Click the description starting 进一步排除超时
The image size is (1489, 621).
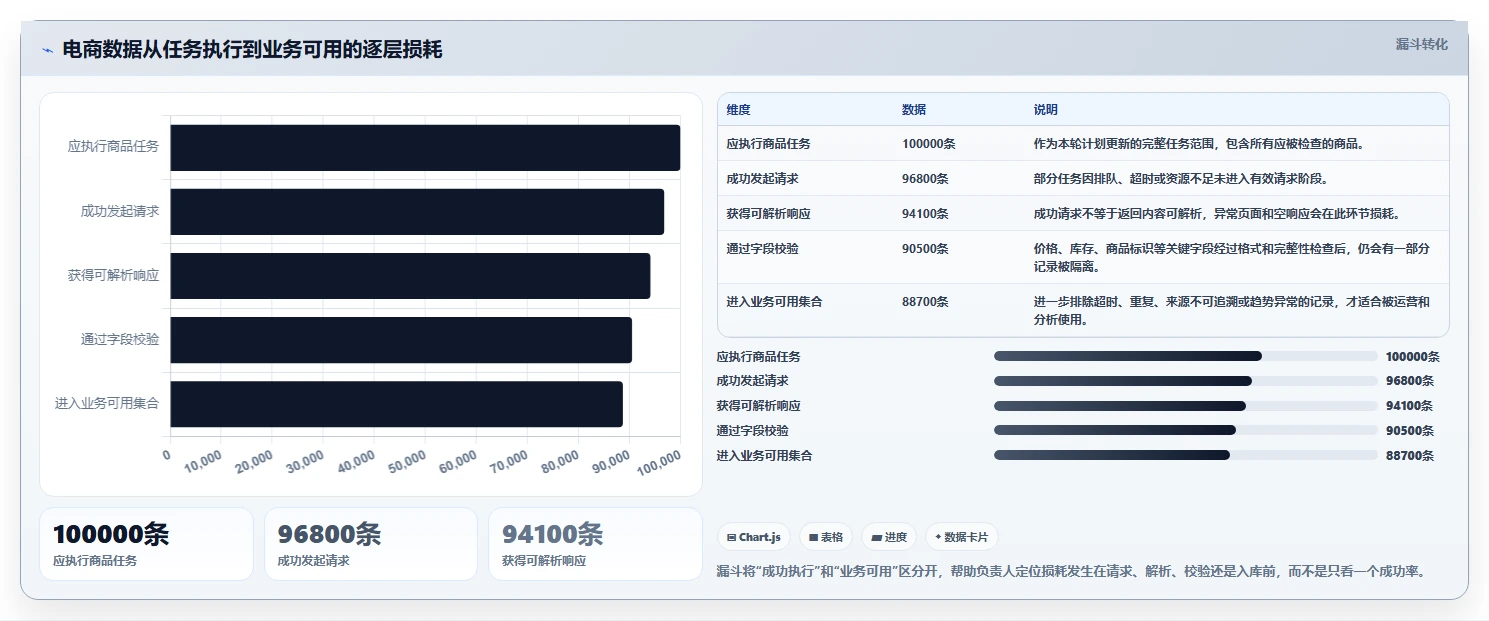click(1232, 311)
